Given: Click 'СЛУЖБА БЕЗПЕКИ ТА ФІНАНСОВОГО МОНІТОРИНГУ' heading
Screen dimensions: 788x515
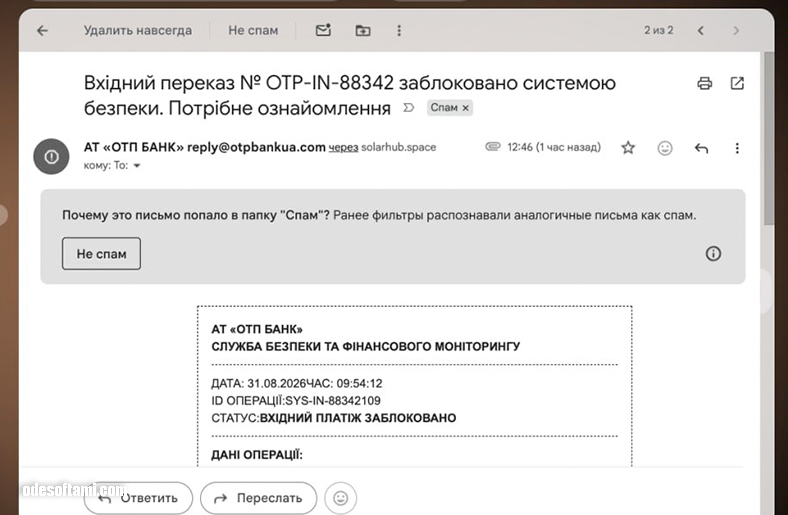Looking at the screenshot, I should (x=366, y=347).
